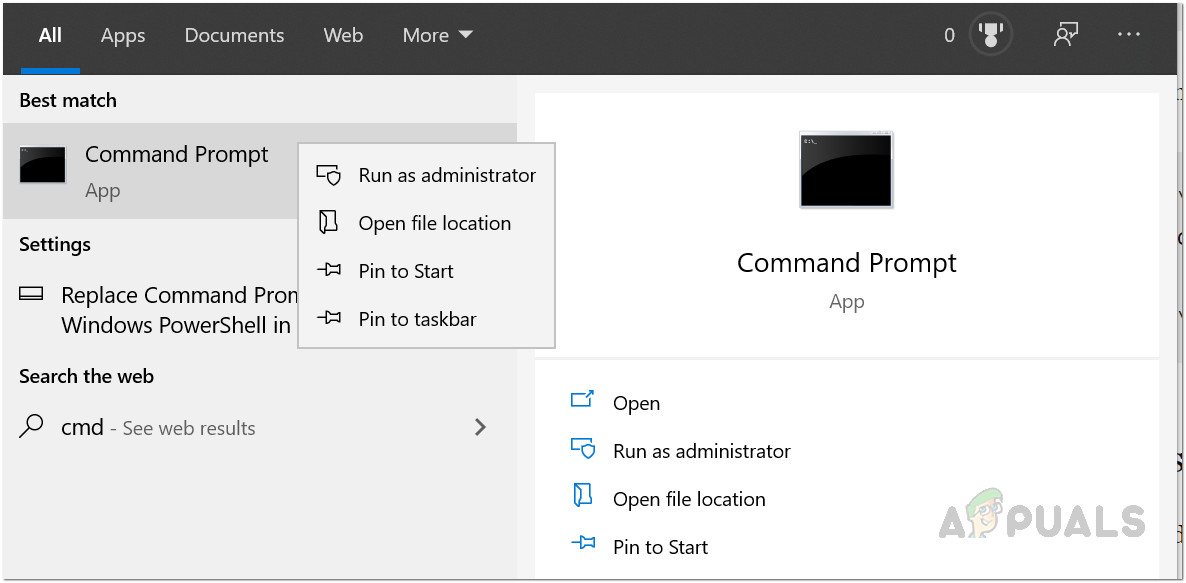Click Open file location in right panel

[x=689, y=499]
